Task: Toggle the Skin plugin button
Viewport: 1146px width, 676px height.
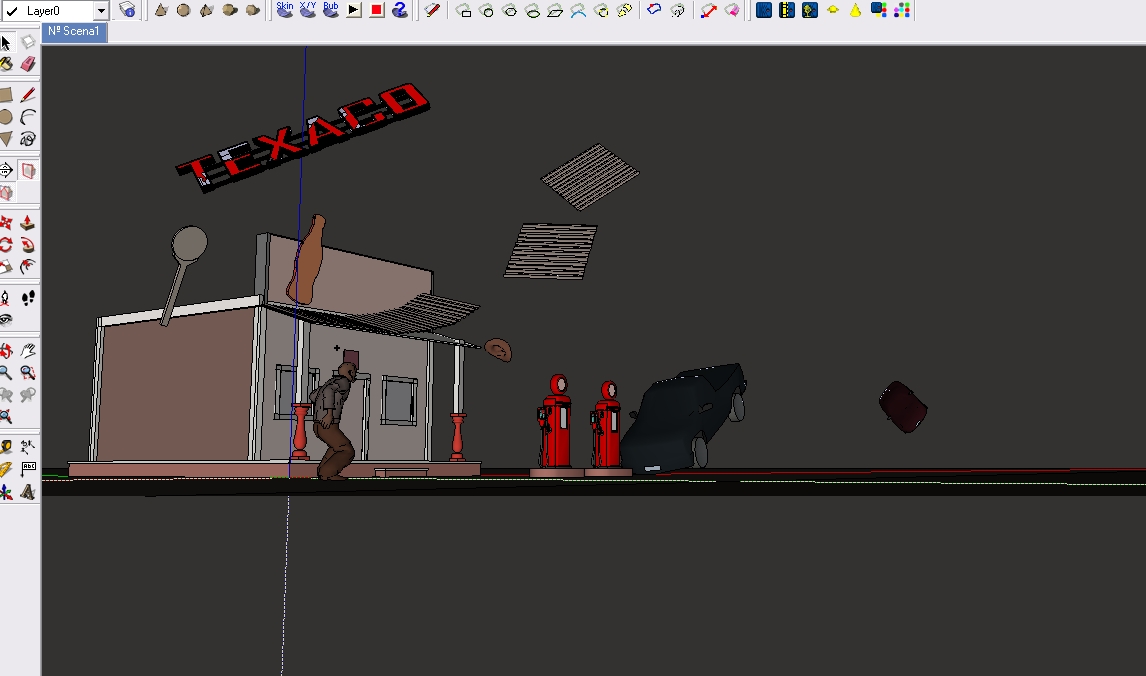Action: click(285, 10)
